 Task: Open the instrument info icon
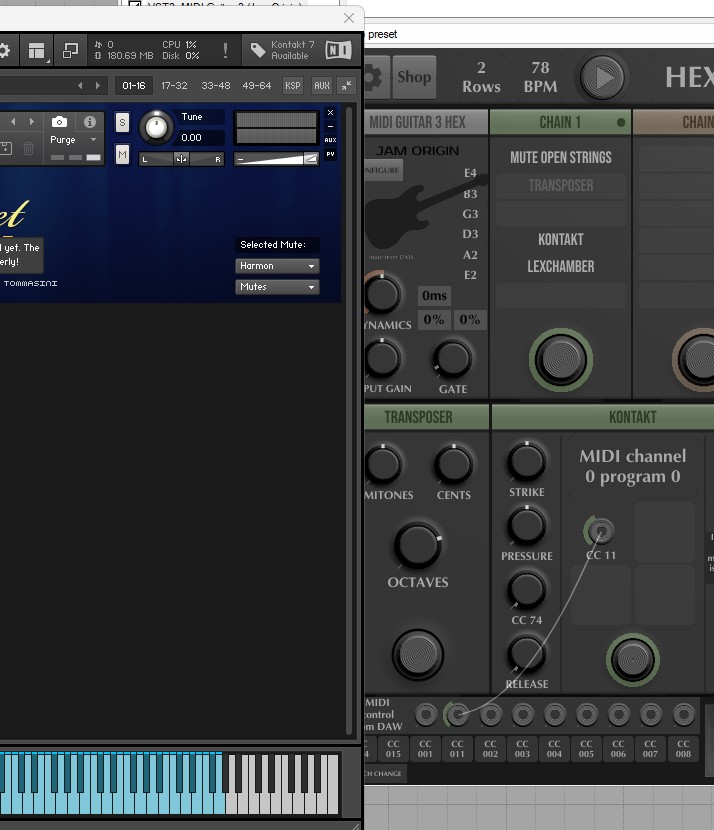[x=90, y=122]
